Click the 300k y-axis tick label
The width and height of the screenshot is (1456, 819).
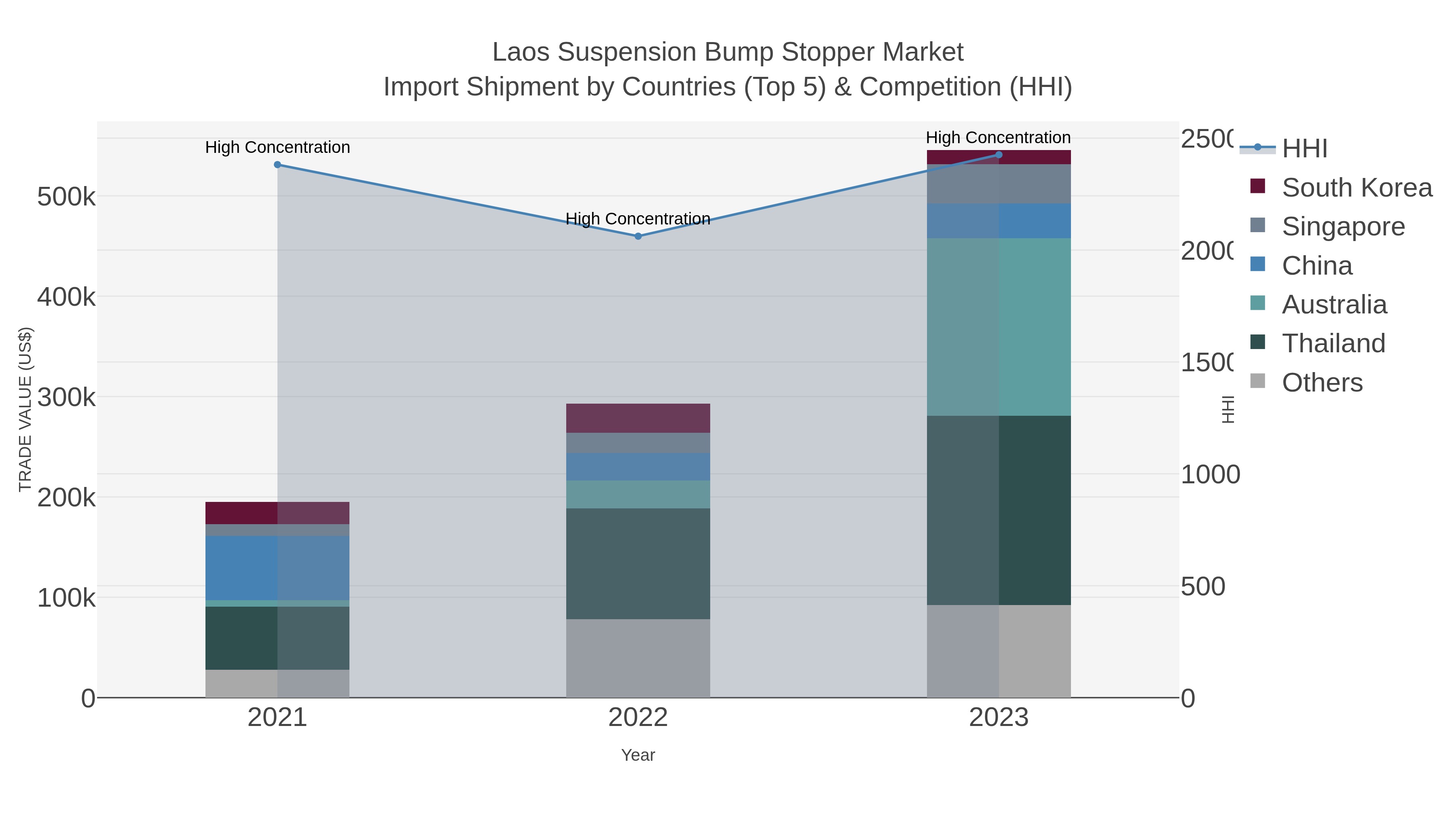pyautogui.click(x=66, y=397)
